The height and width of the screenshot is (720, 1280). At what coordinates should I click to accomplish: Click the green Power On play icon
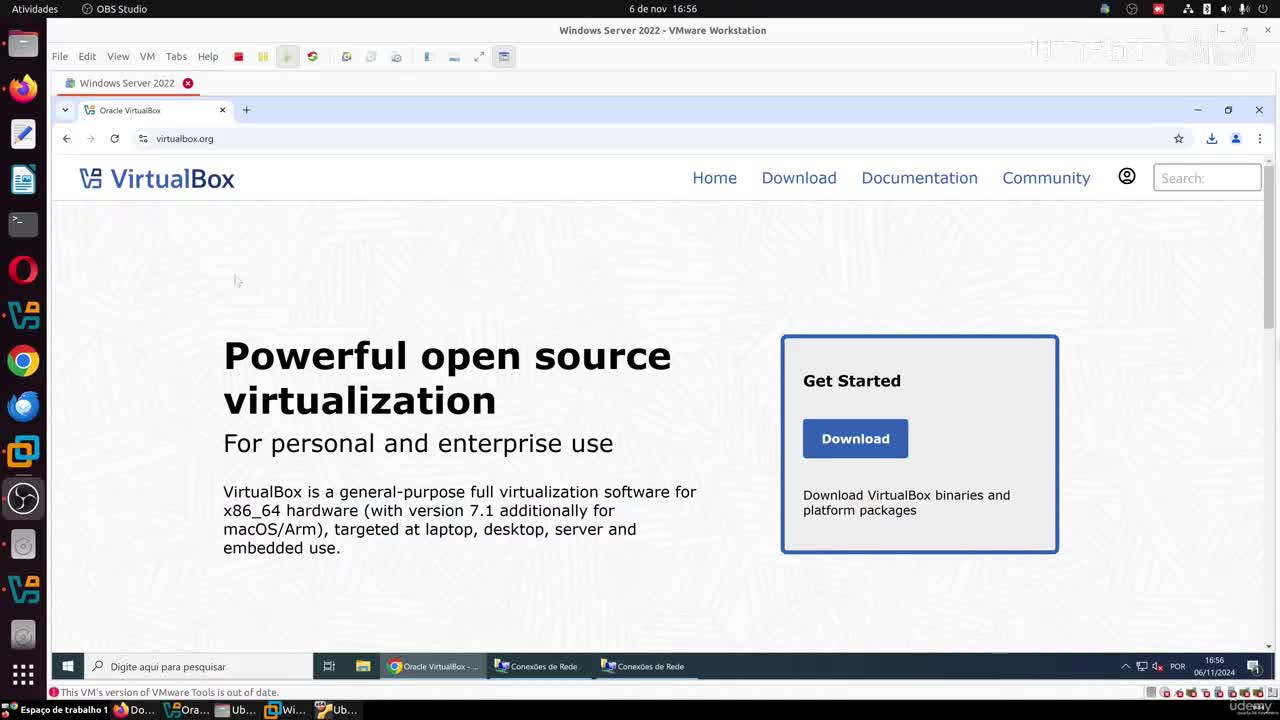click(287, 57)
